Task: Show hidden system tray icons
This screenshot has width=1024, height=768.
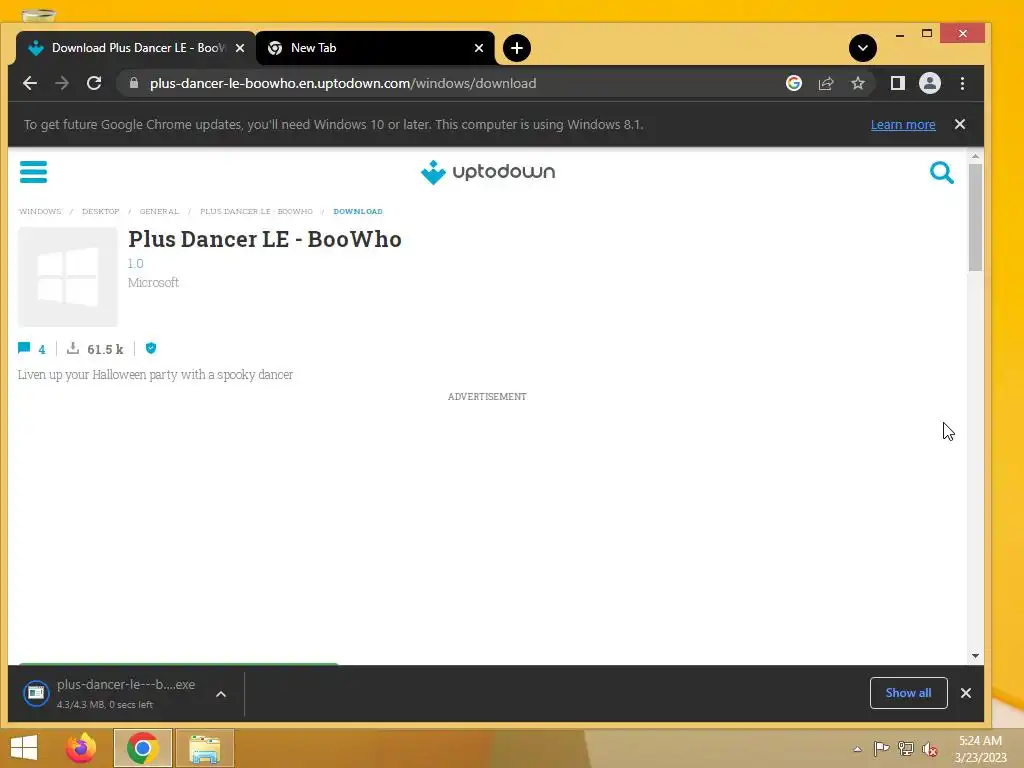Action: click(x=857, y=749)
